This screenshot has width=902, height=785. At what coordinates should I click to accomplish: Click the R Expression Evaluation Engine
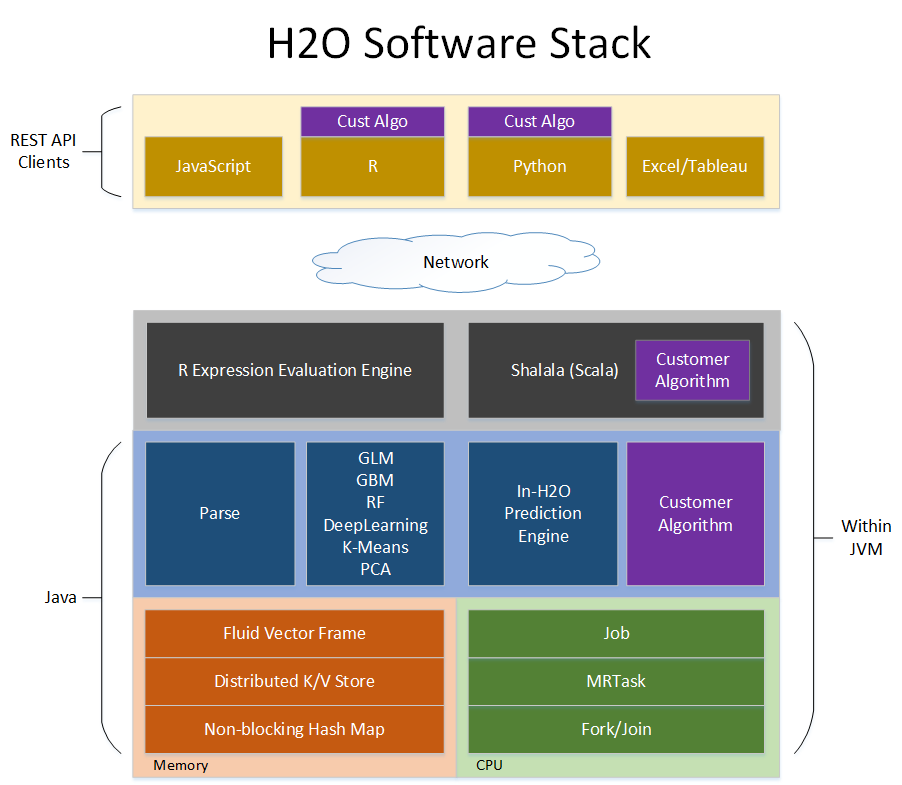[x=294, y=370]
